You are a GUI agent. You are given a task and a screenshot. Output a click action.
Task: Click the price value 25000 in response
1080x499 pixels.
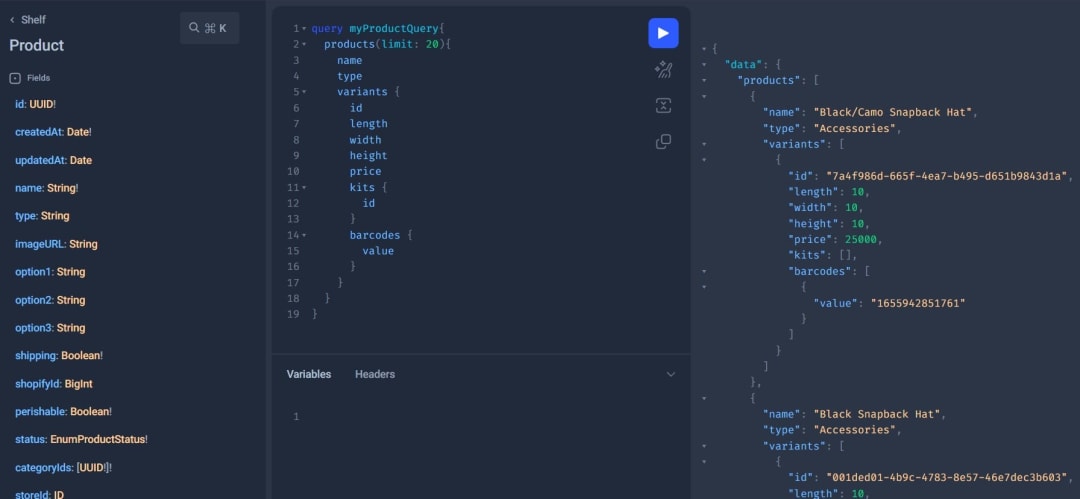[860, 240]
